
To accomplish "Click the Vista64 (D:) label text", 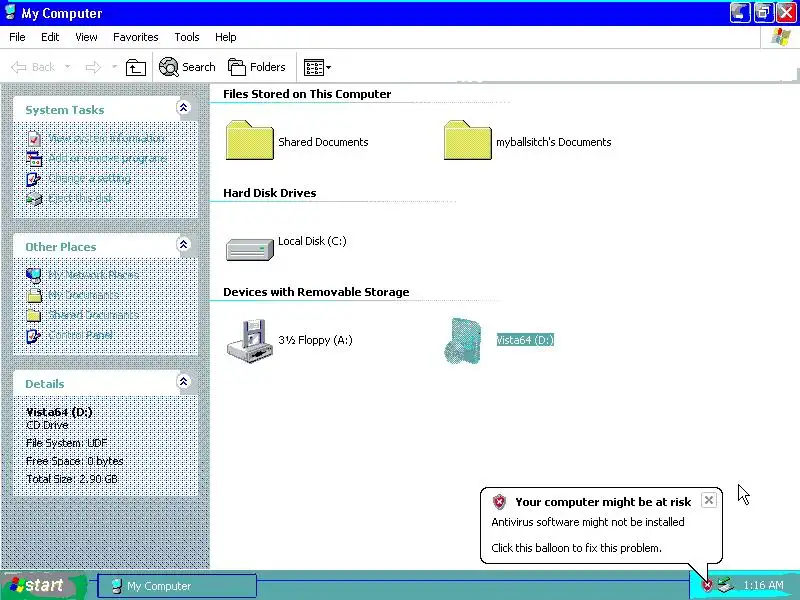I will coord(525,340).
